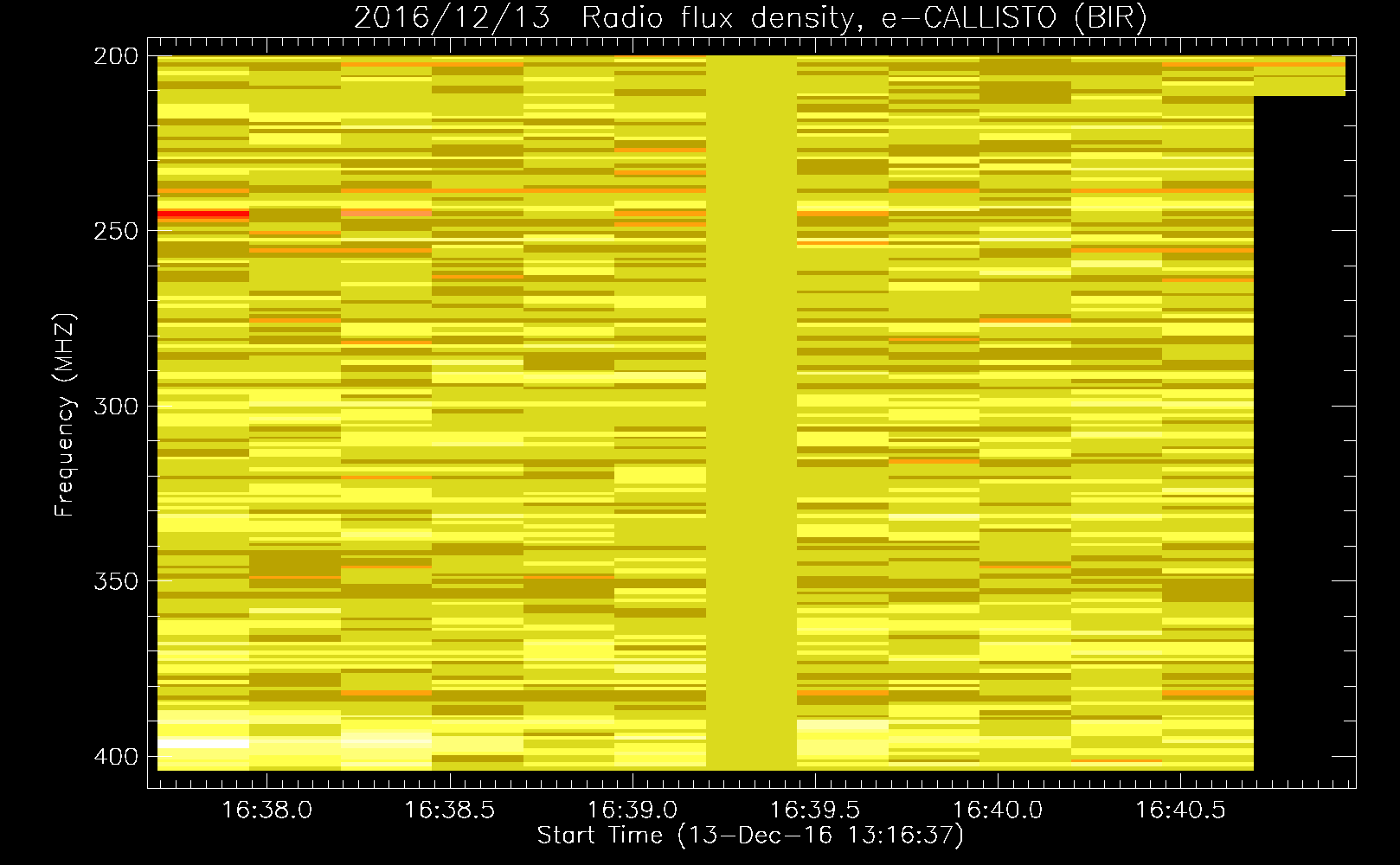Click the red burst band near 245 MHz
The width and height of the screenshot is (1400, 865).
[203, 214]
